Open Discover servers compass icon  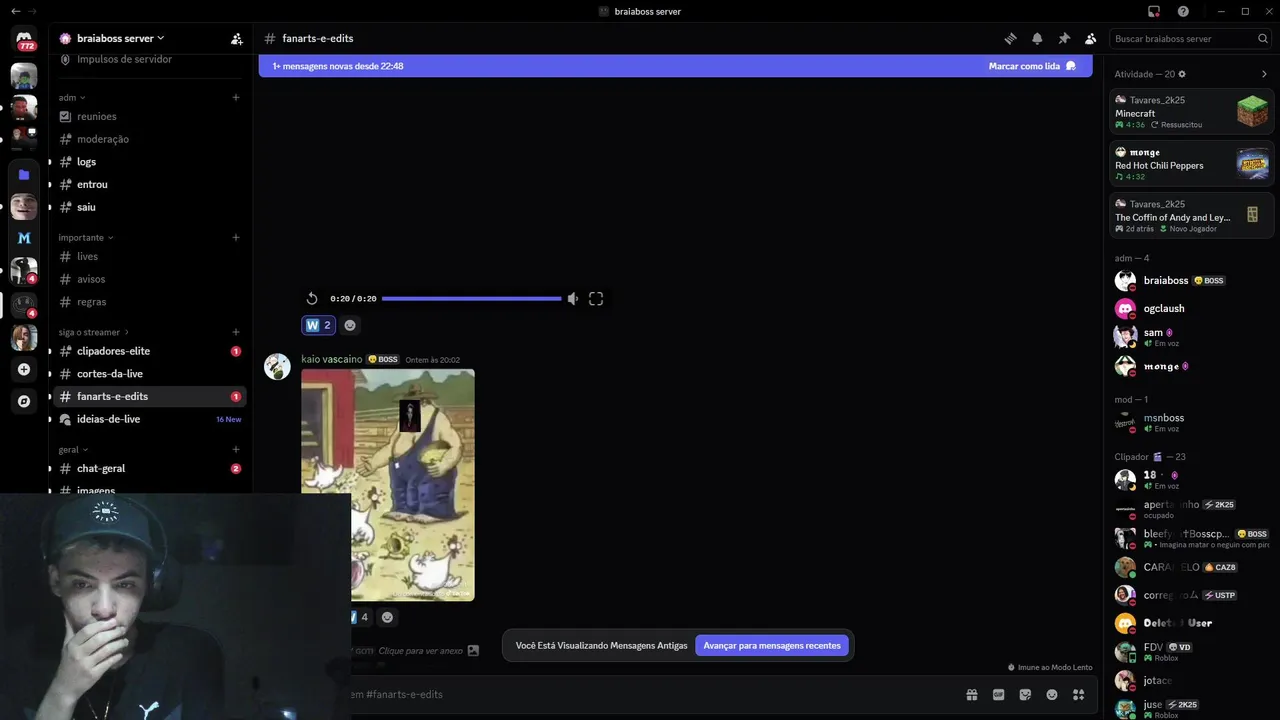[24, 401]
